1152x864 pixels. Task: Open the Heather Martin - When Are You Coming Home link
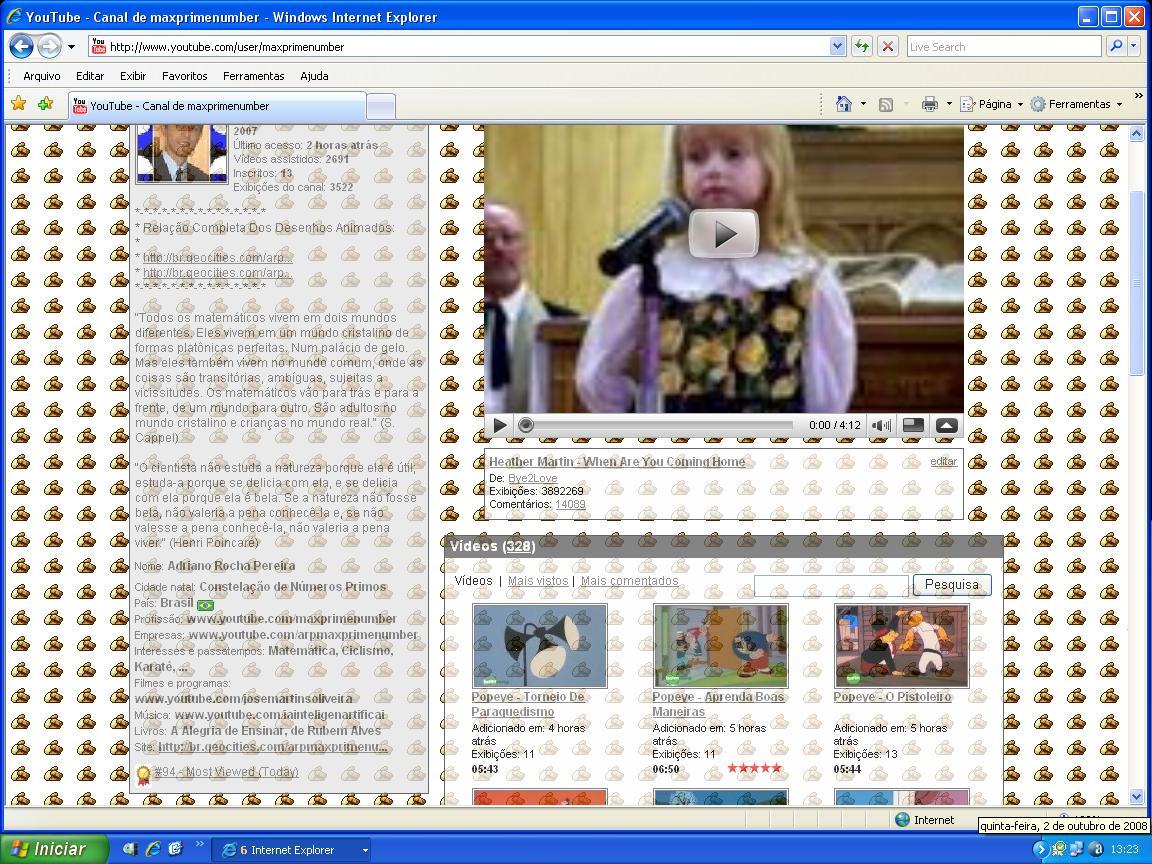point(617,461)
